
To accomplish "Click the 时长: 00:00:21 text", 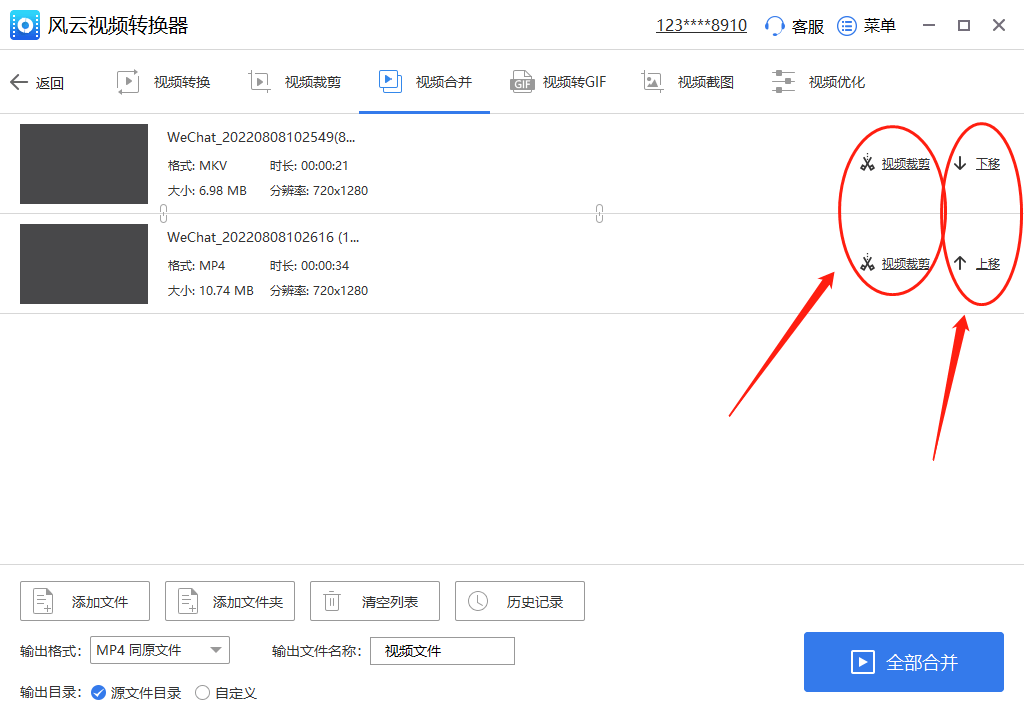I will [309, 166].
